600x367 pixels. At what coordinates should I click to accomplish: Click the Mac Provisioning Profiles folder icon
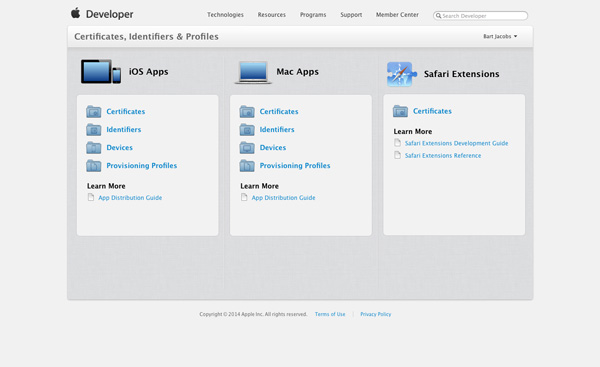(x=247, y=165)
